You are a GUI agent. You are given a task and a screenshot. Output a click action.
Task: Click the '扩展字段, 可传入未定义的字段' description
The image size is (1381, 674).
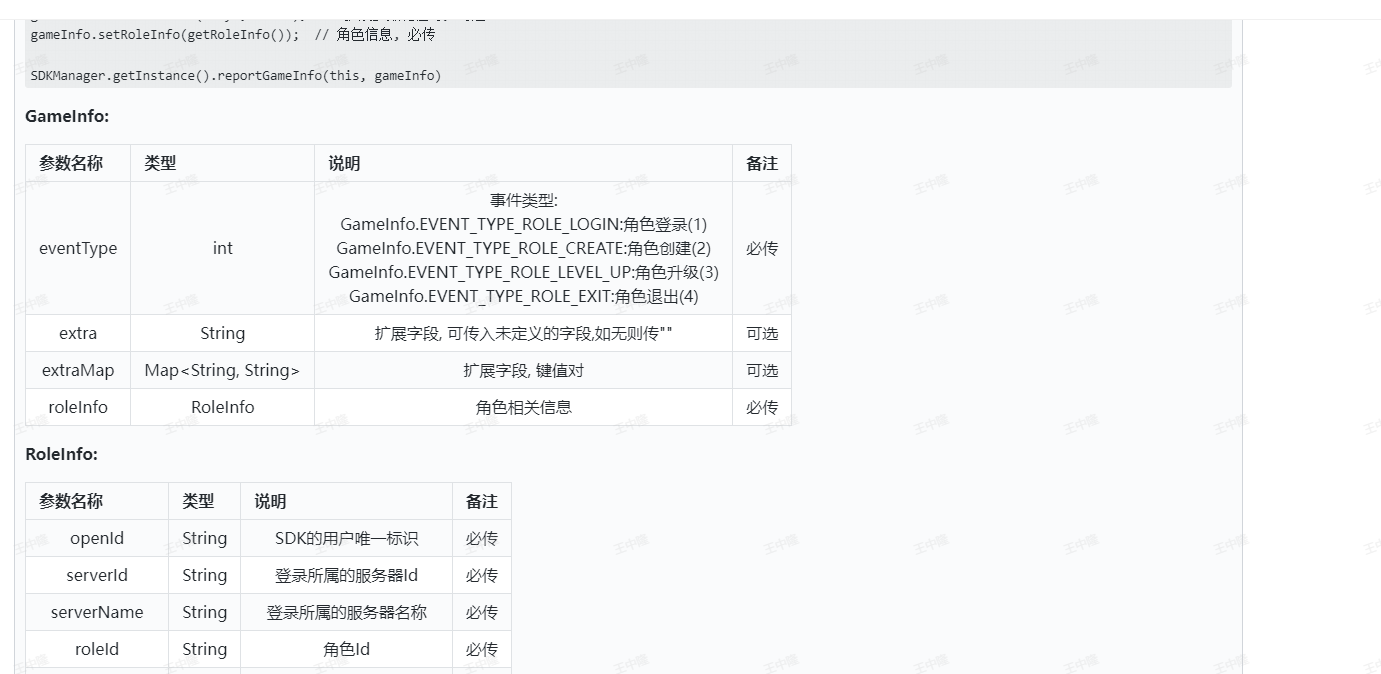pyautogui.click(x=524, y=333)
